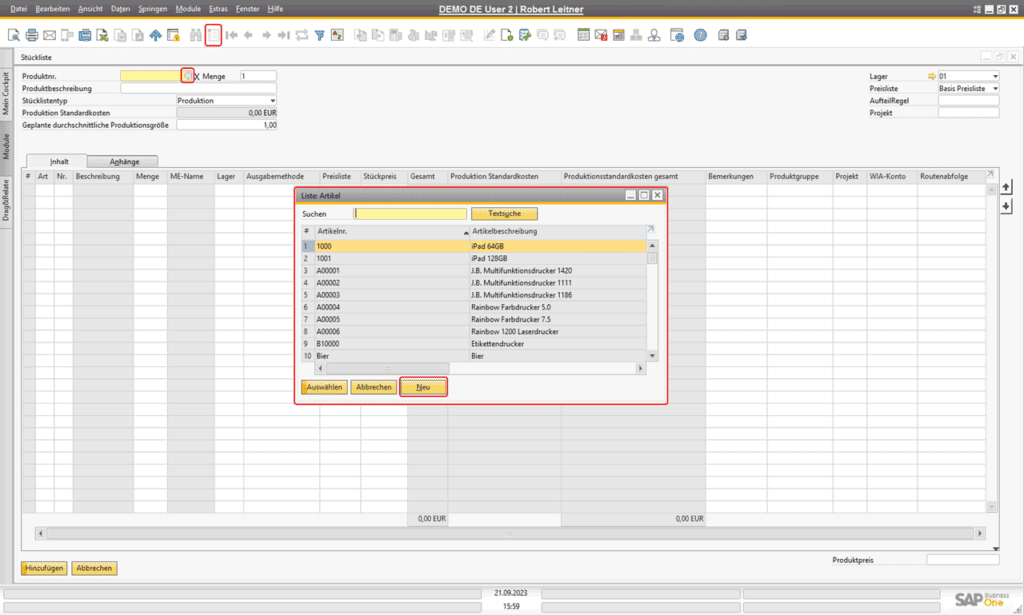1024x615 pixels.
Task: Go to the first data record
Action: coord(231,35)
